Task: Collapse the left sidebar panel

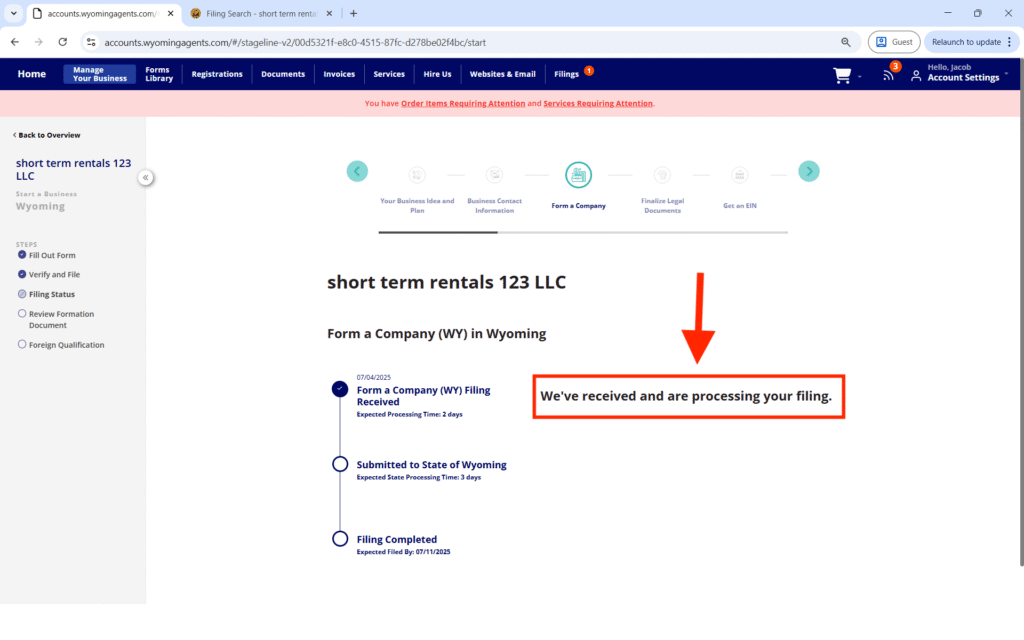Action: [146, 177]
